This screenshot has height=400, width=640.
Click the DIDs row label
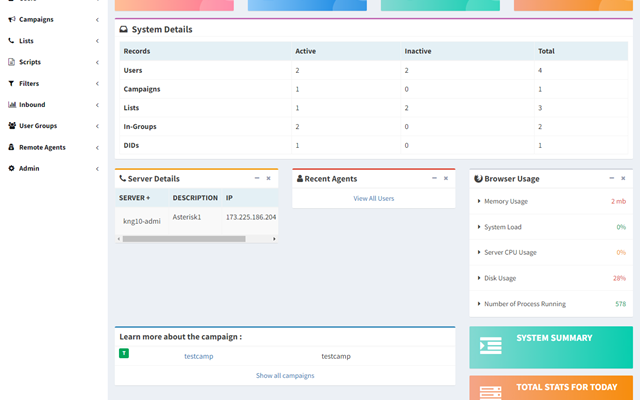pyautogui.click(x=131, y=145)
